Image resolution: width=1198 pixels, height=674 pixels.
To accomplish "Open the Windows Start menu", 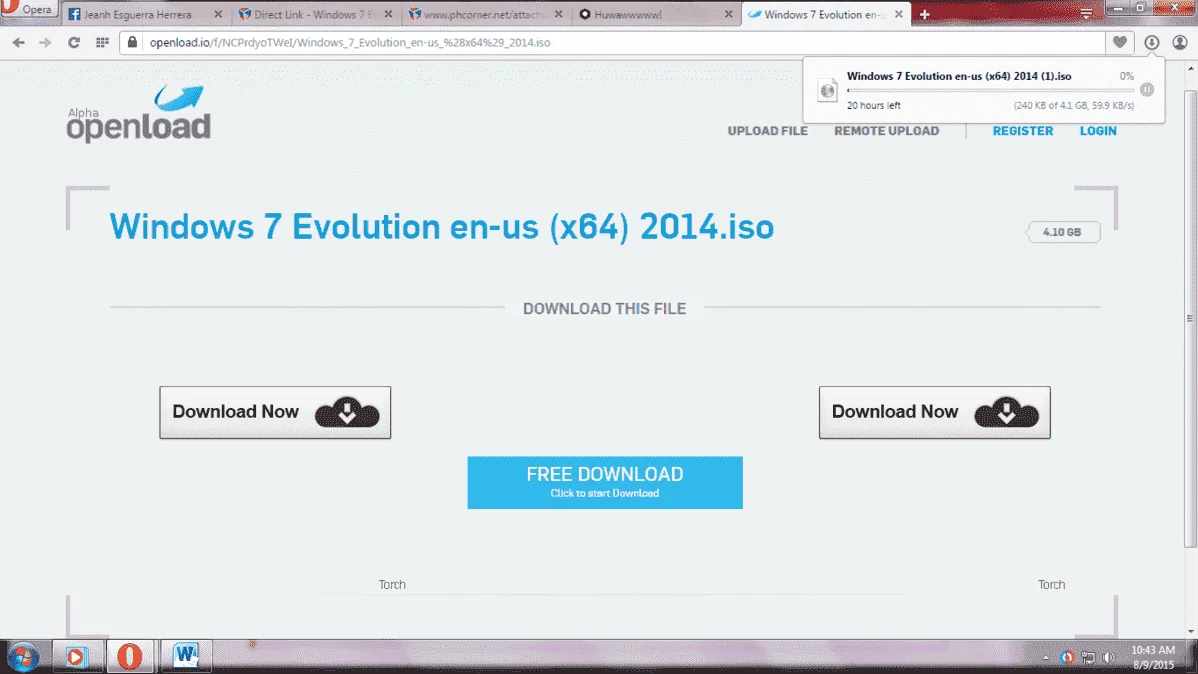I will click(x=23, y=656).
